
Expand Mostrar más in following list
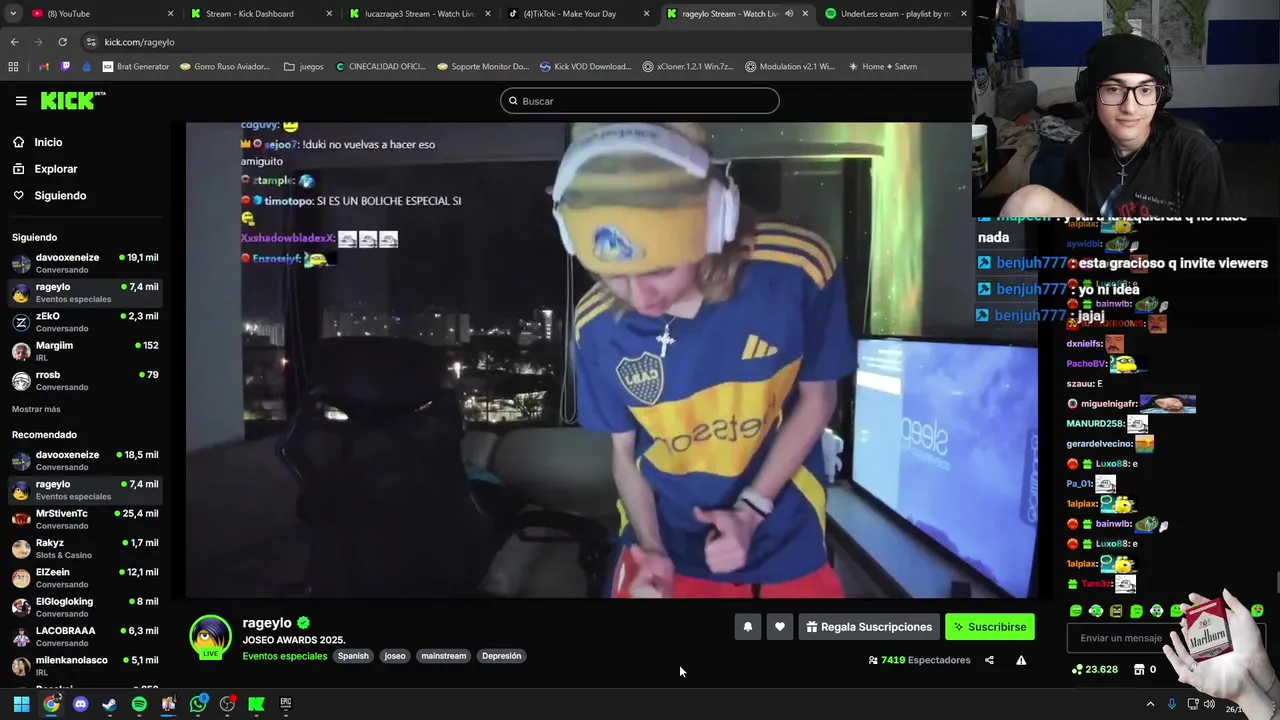pos(36,409)
